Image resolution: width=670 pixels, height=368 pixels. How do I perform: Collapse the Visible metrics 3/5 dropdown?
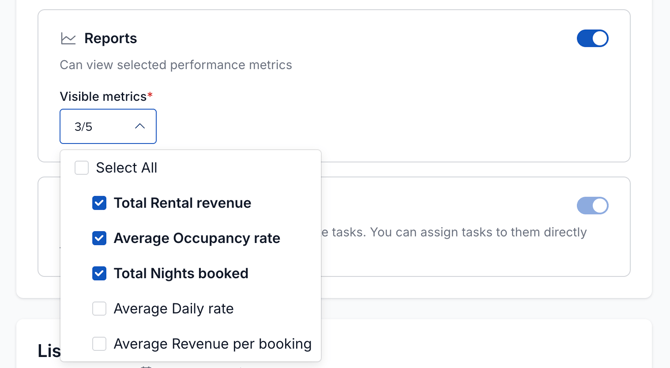pyautogui.click(x=108, y=127)
